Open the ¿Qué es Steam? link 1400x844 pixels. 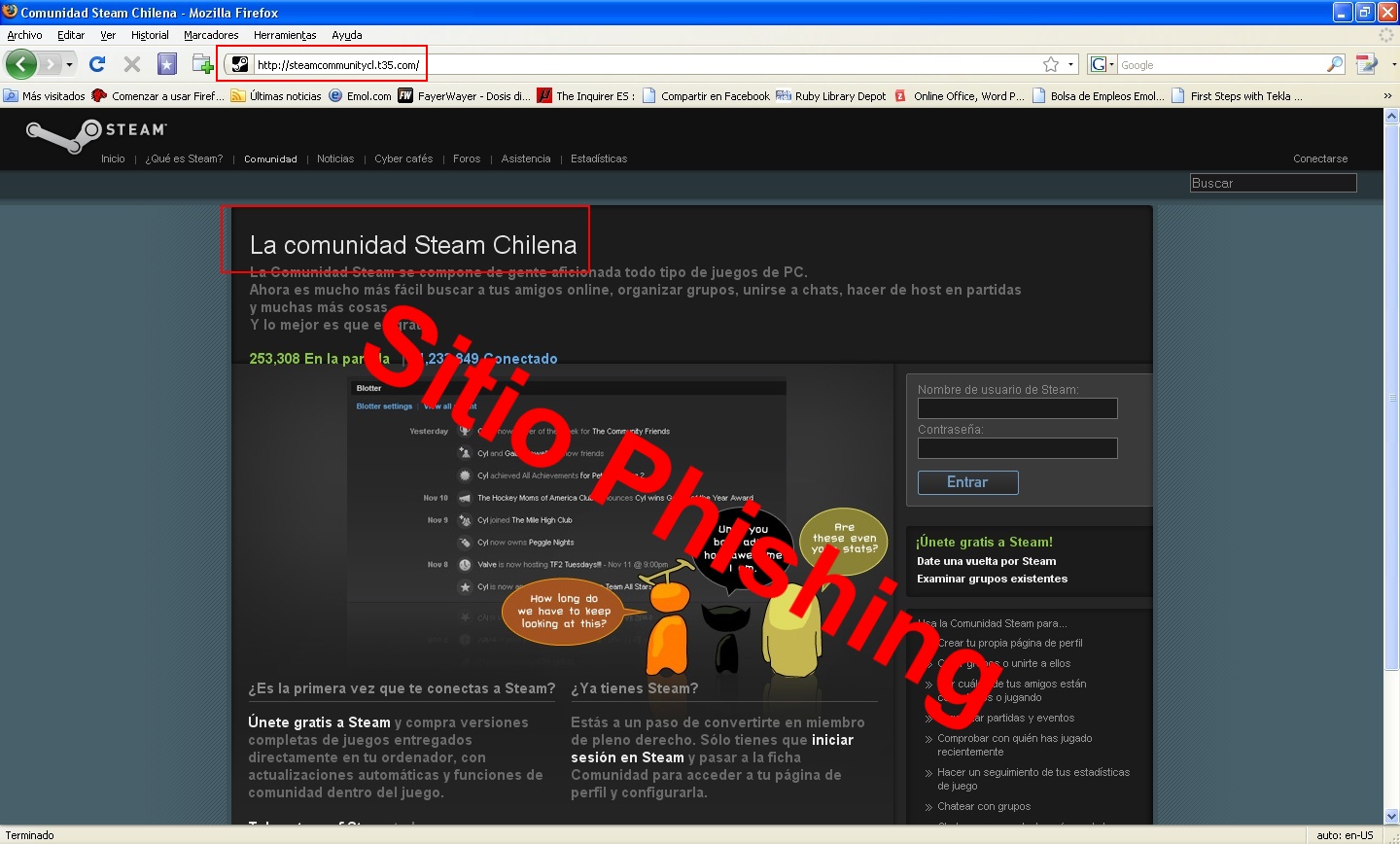pos(184,158)
